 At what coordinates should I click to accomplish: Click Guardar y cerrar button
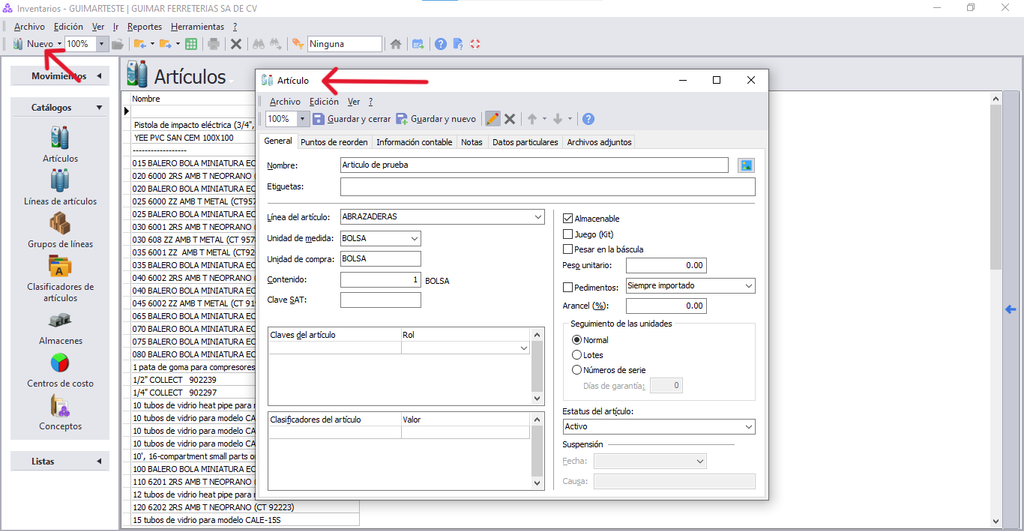351,119
